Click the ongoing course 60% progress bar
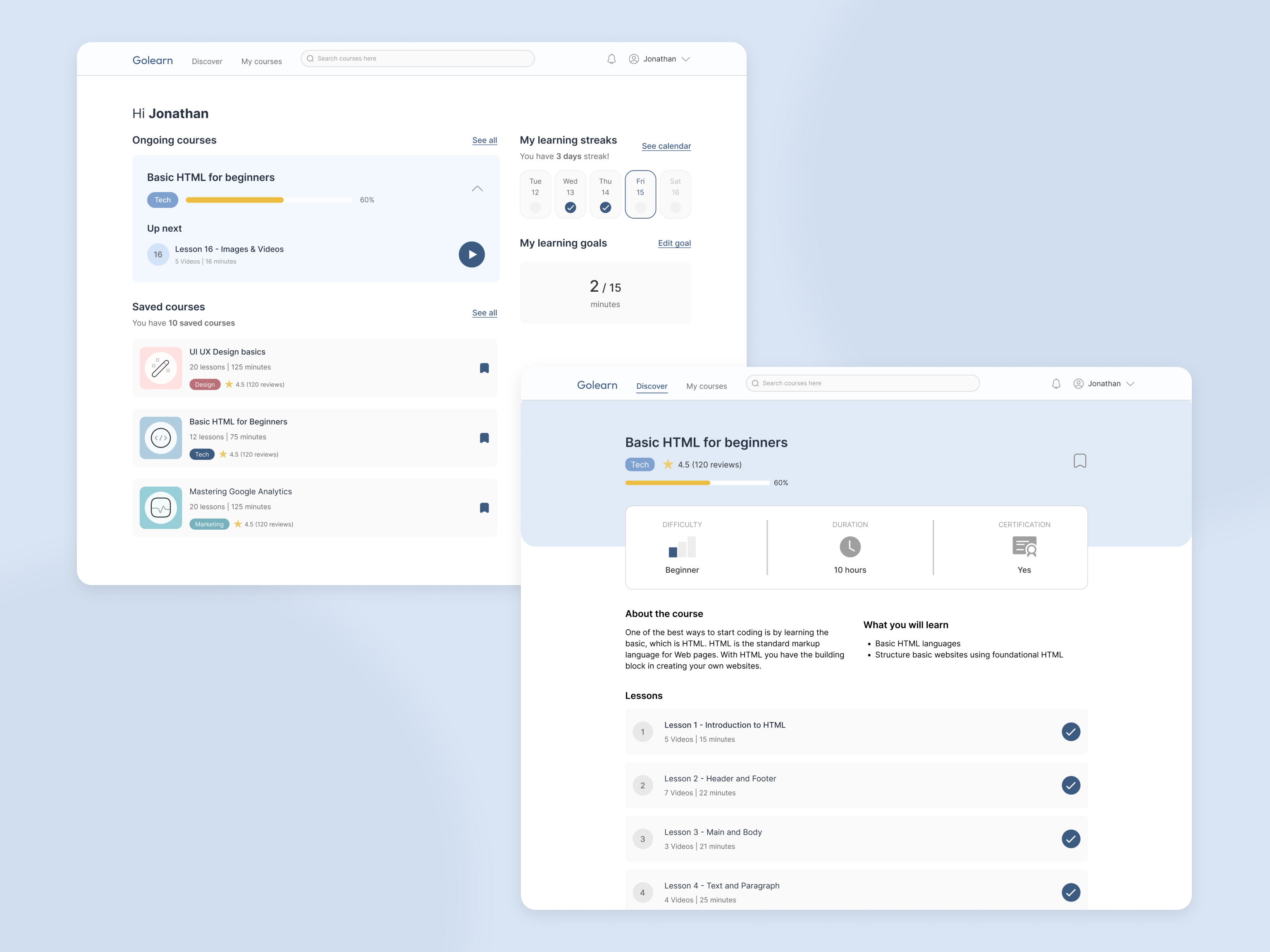The image size is (1270, 952). tap(269, 200)
